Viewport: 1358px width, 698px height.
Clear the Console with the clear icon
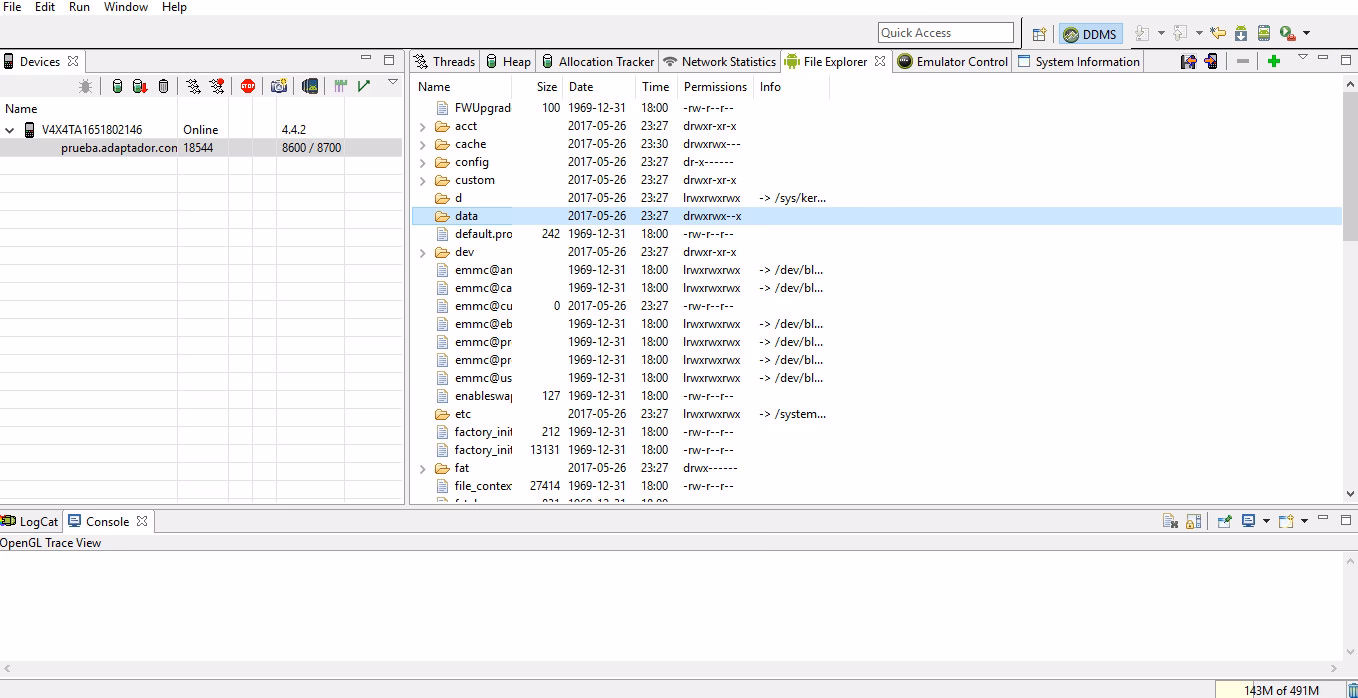click(x=1170, y=521)
